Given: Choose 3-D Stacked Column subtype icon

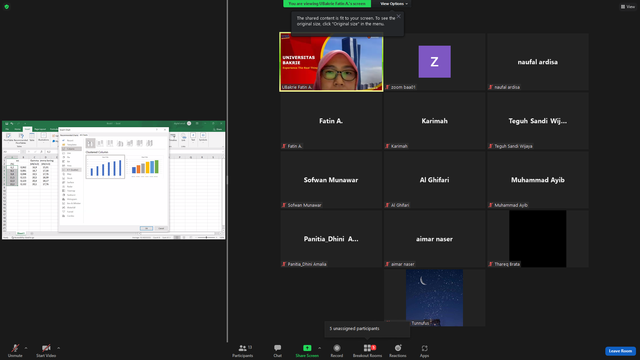Looking at the screenshot, I should [x=129, y=143].
